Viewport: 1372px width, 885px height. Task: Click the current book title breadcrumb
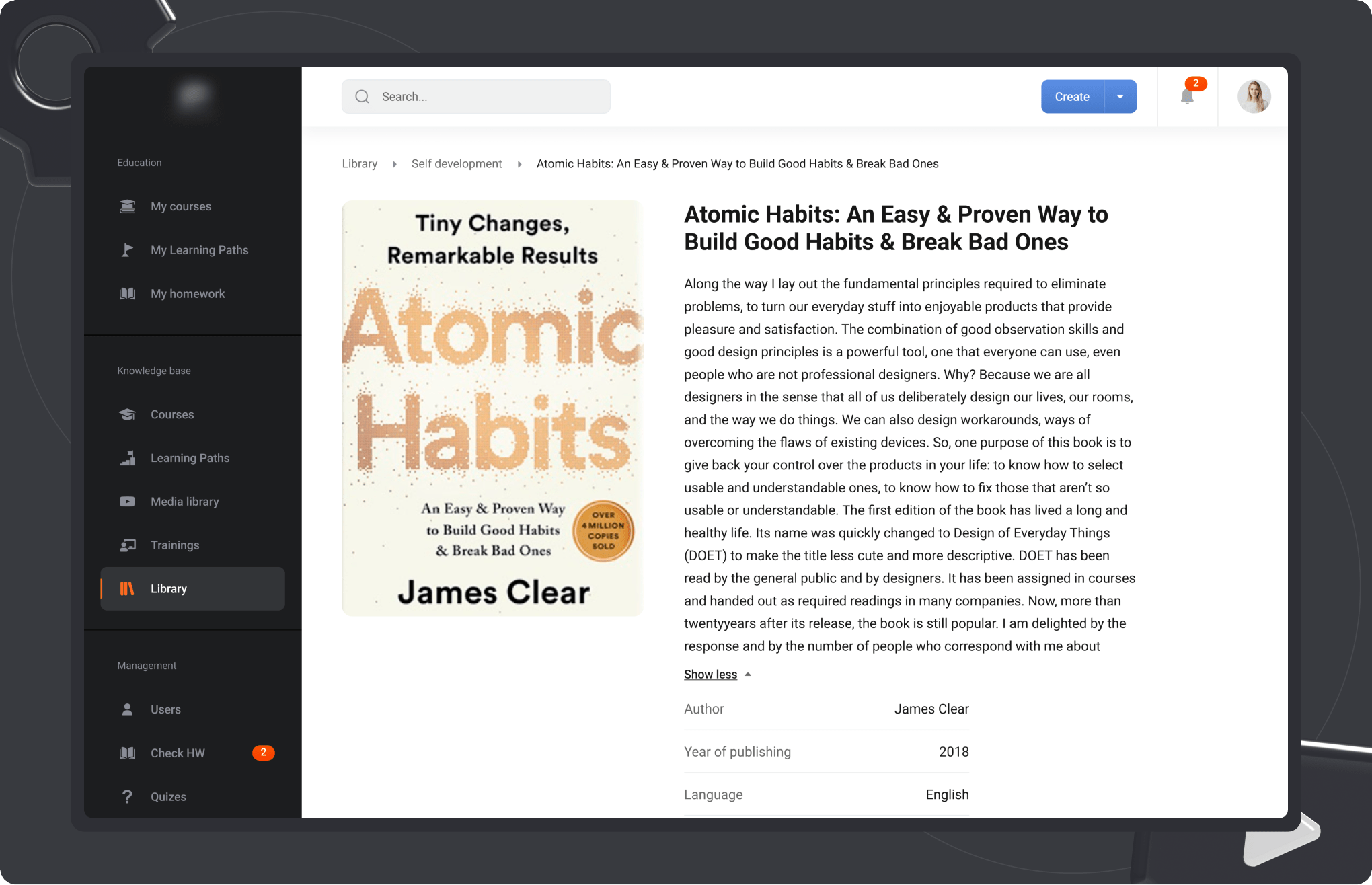point(737,164)
